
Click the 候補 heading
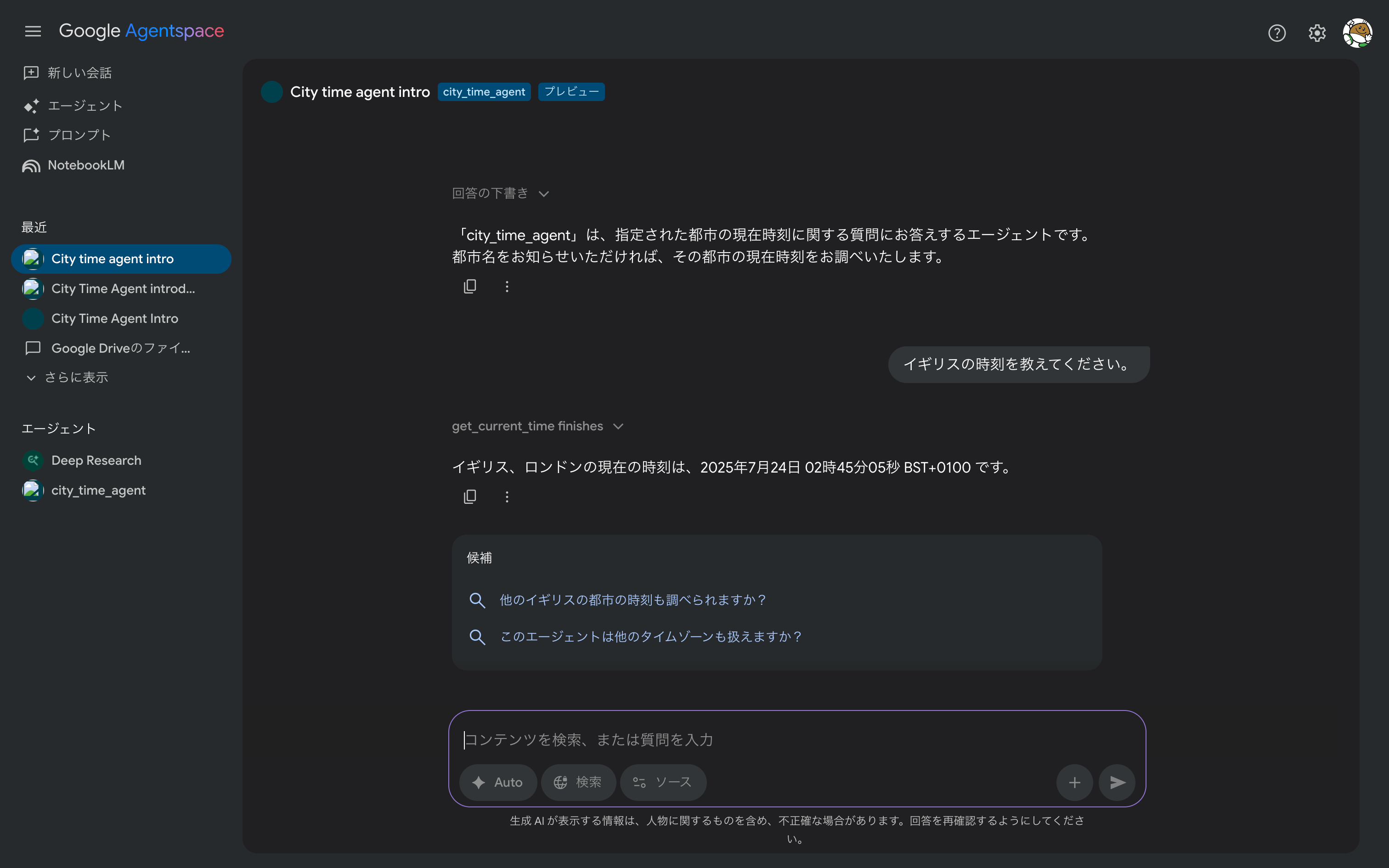[x=479, y=558]
